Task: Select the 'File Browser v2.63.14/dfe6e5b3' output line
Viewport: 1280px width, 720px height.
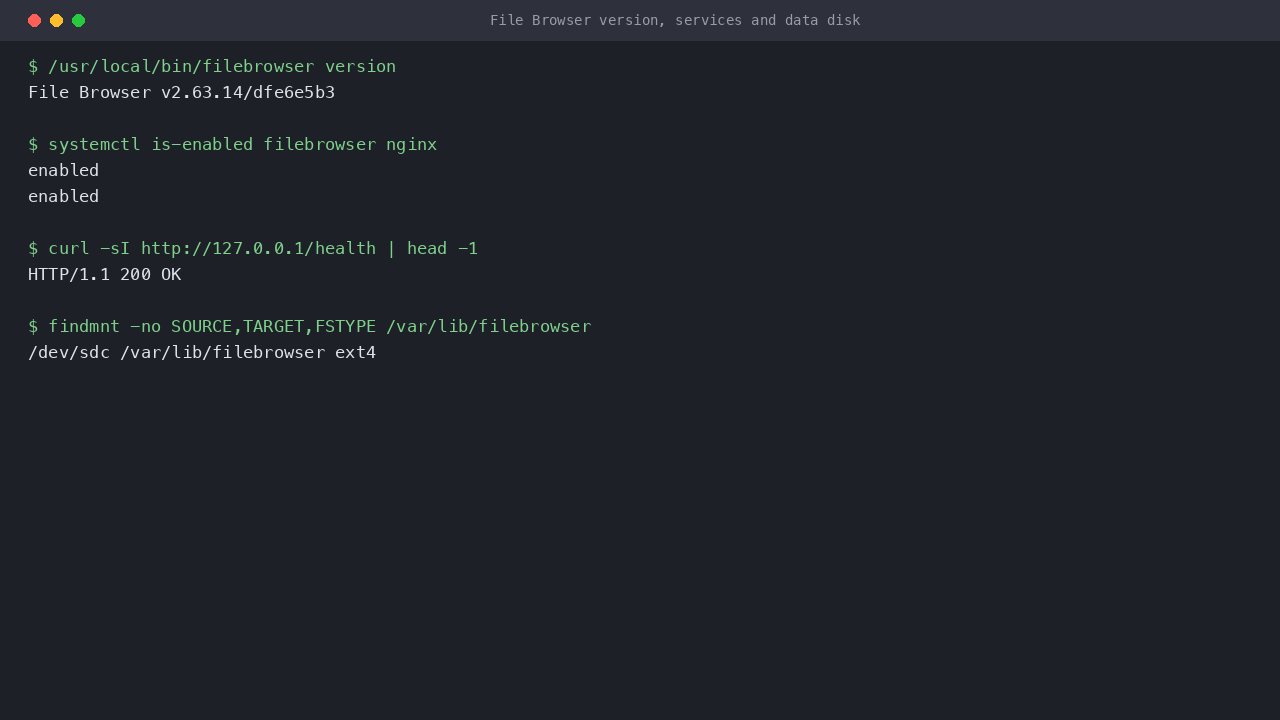Action: 182,92
